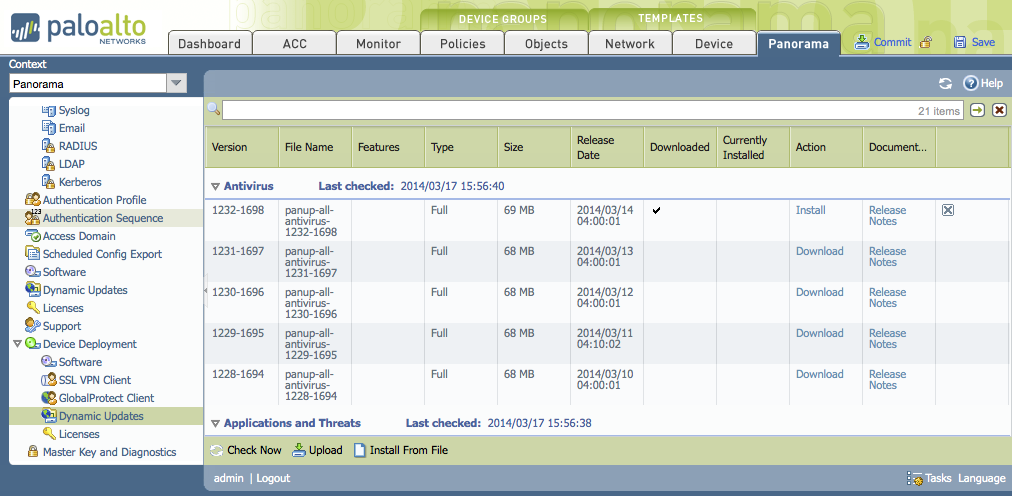Click the admin username text

[228, 478]
